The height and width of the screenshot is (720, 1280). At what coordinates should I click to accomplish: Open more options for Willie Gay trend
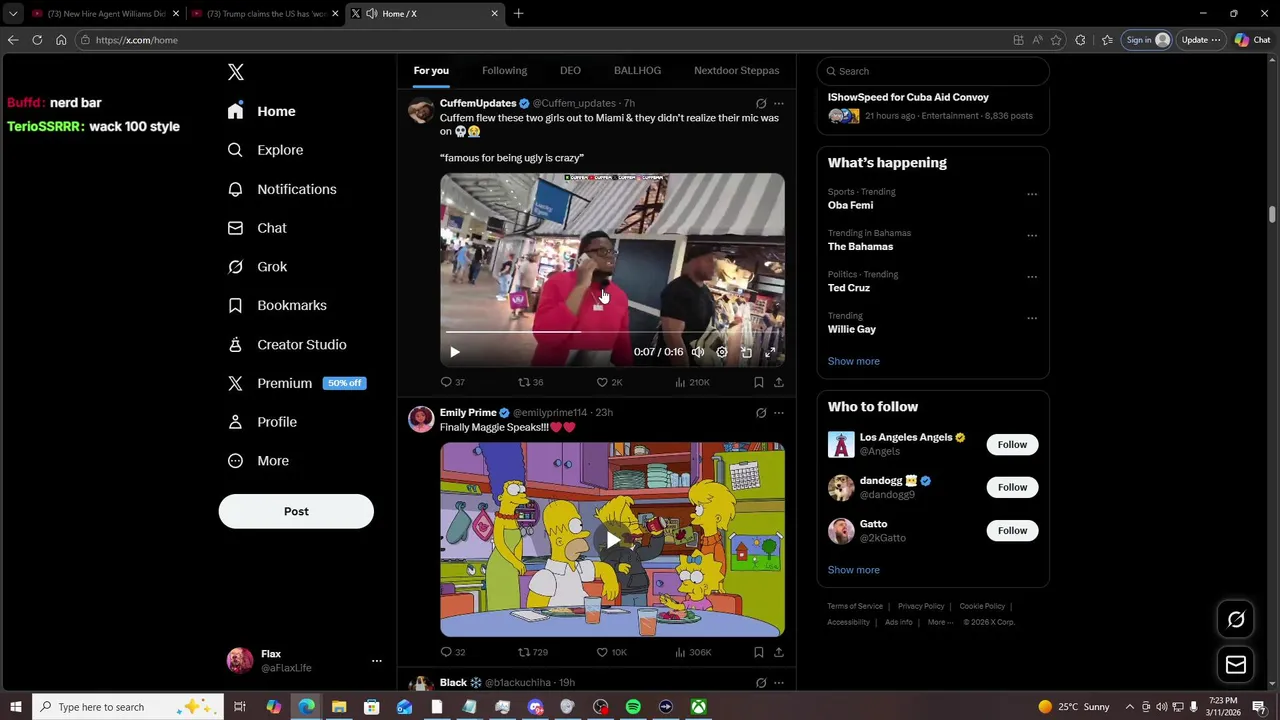1032,318
